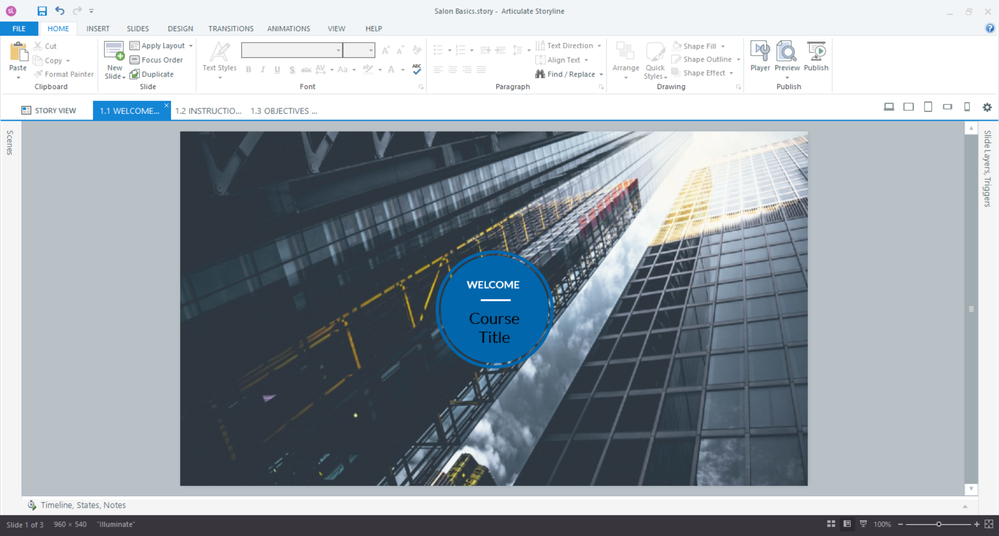Click the Duplicate slide icon
Viewport: 999px width, 536px height.
pos(151,74)
